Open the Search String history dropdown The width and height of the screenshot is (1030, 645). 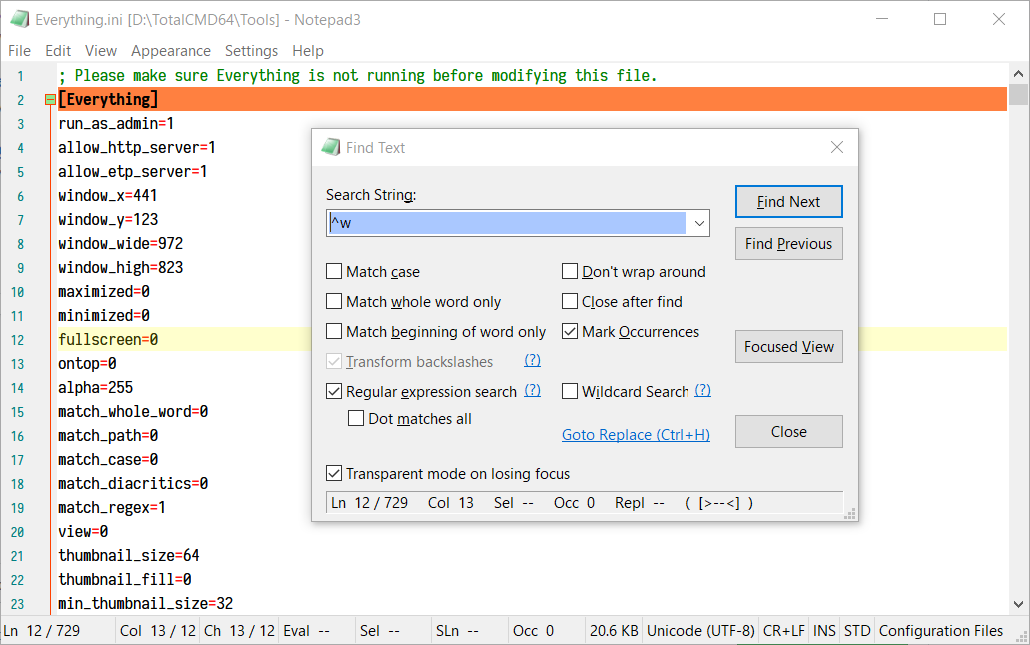point(699,222)
